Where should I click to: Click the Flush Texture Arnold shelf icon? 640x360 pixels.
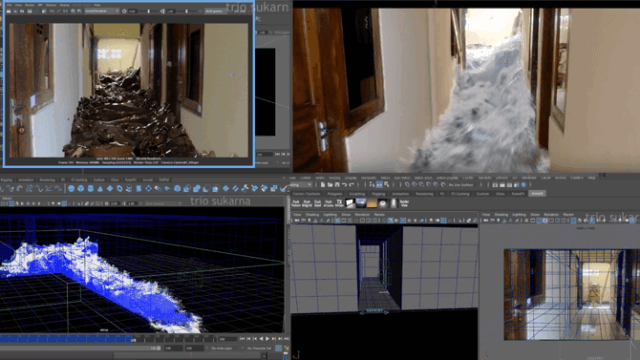click(x=296, y=203)
